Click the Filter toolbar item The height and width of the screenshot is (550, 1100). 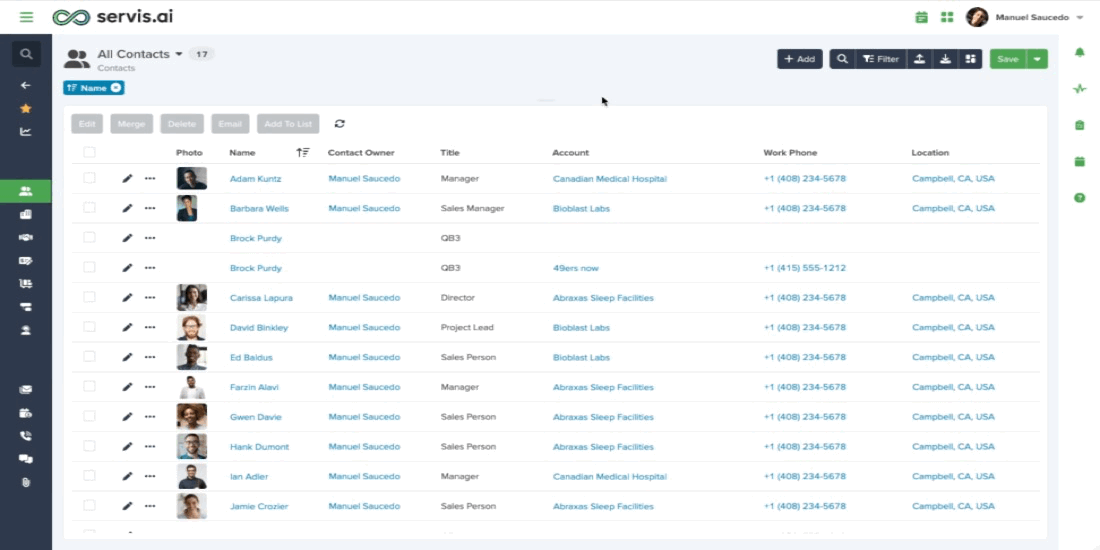point(880,59)
